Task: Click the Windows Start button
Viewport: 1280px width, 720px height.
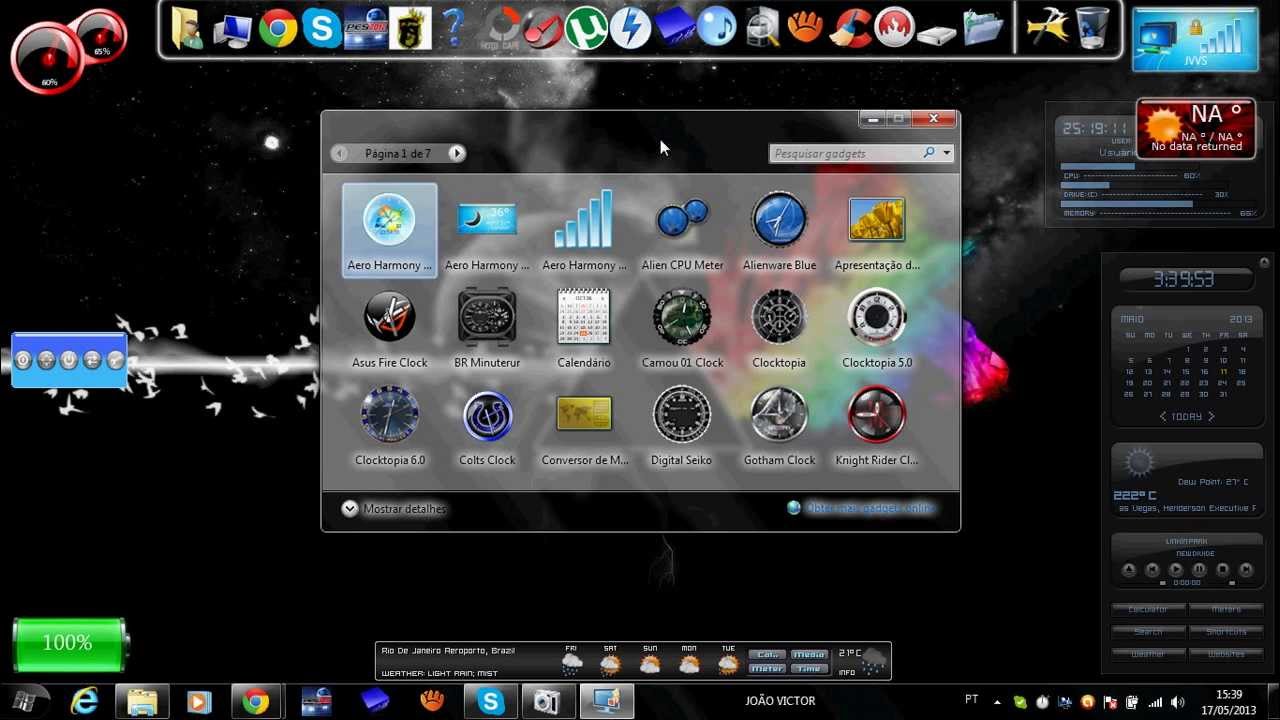Action: point(25,701)
